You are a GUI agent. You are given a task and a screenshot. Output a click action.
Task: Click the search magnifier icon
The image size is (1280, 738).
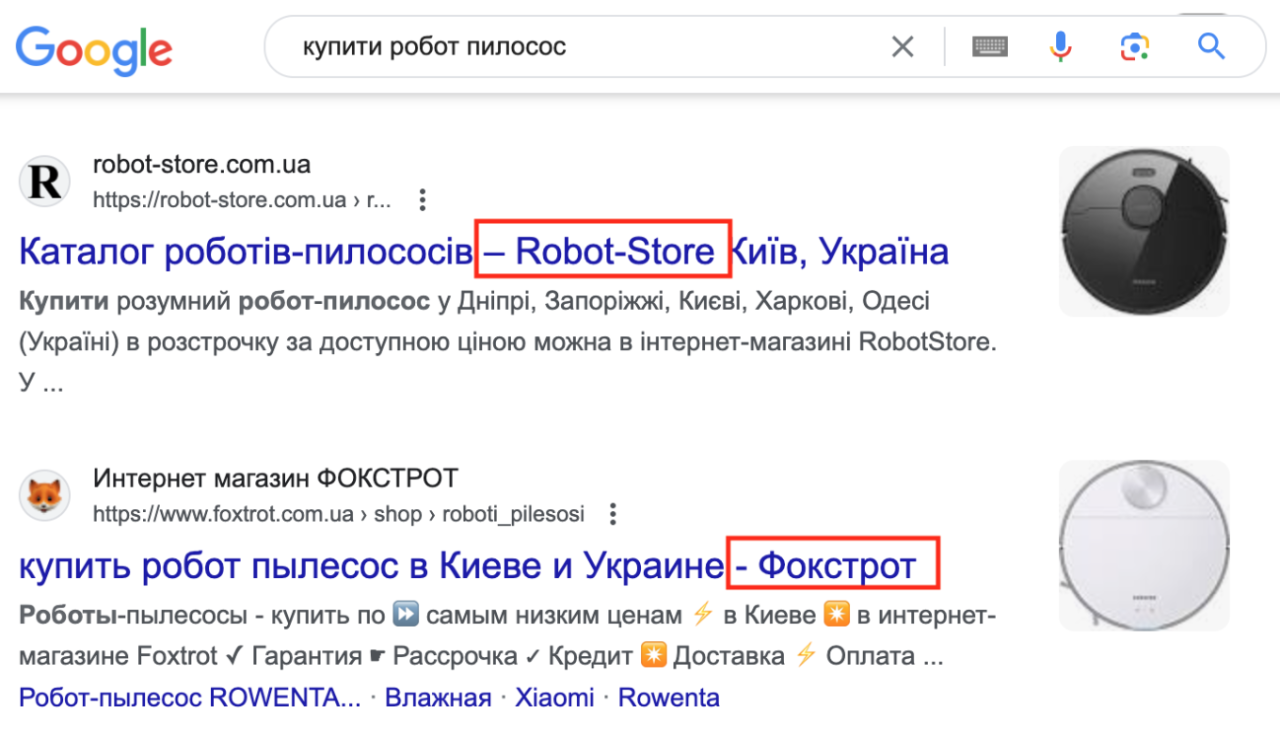[x=1210, y=46]
